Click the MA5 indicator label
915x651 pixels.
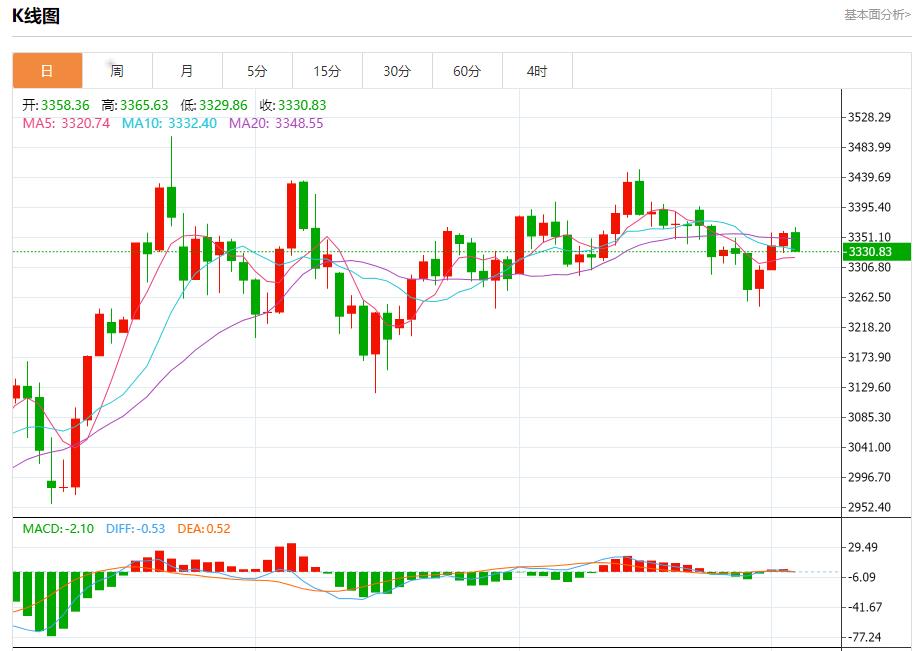(x=66, y=123)
